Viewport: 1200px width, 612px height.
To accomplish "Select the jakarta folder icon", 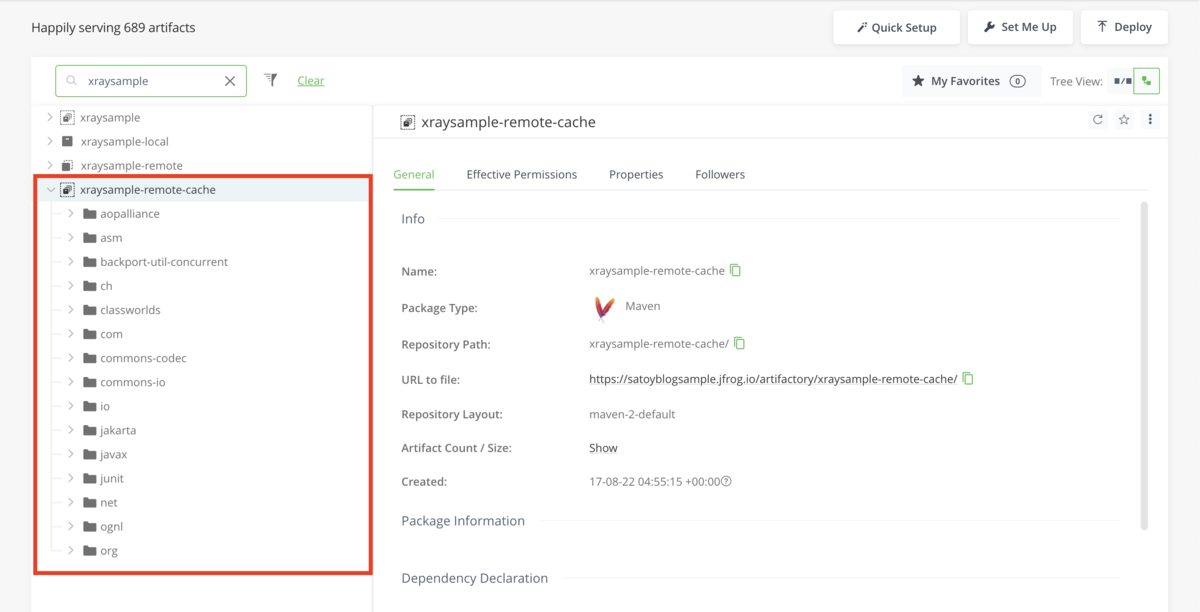I will pyautogui.click(x=90, y=430).
